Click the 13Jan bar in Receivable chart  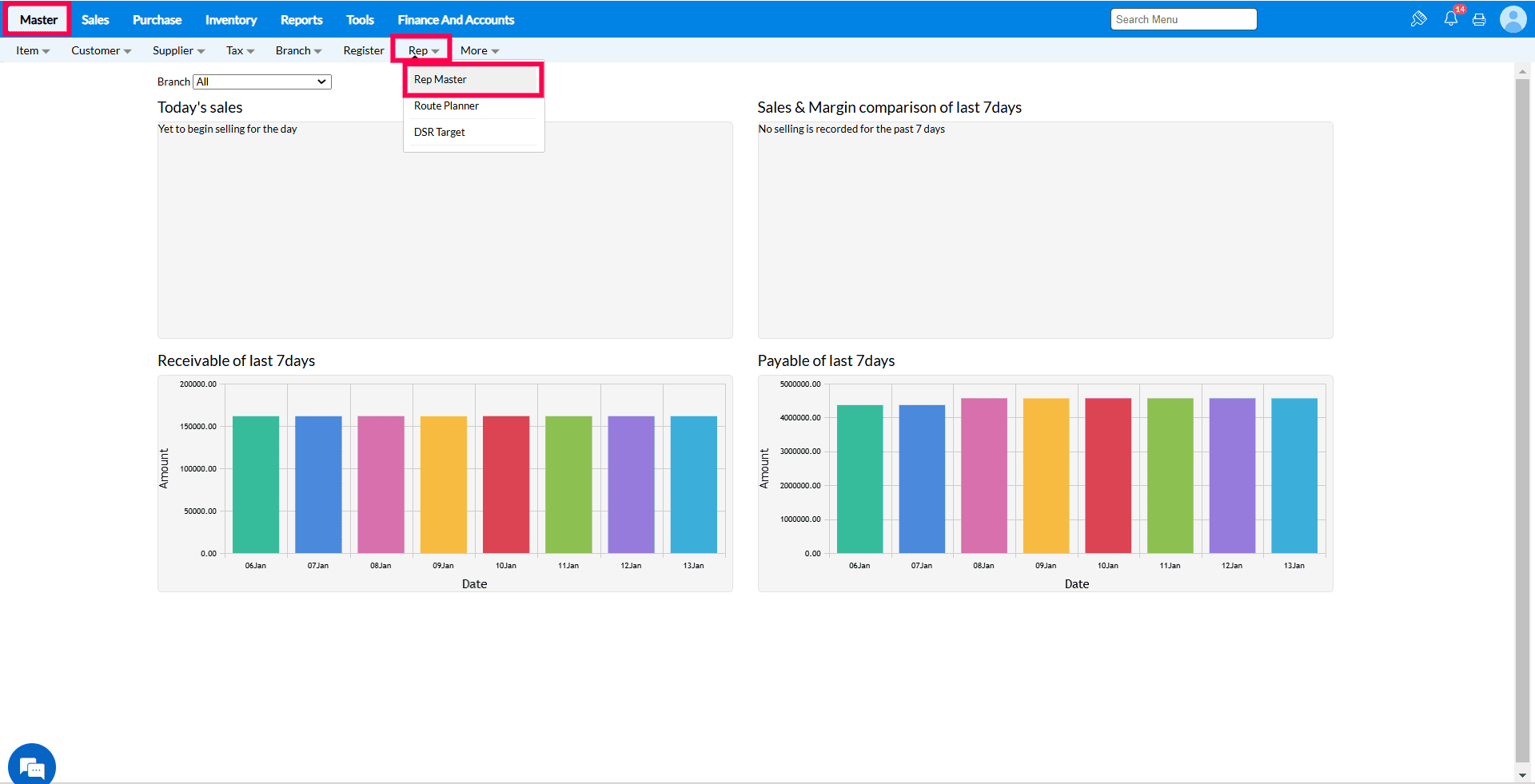(694, 484)
